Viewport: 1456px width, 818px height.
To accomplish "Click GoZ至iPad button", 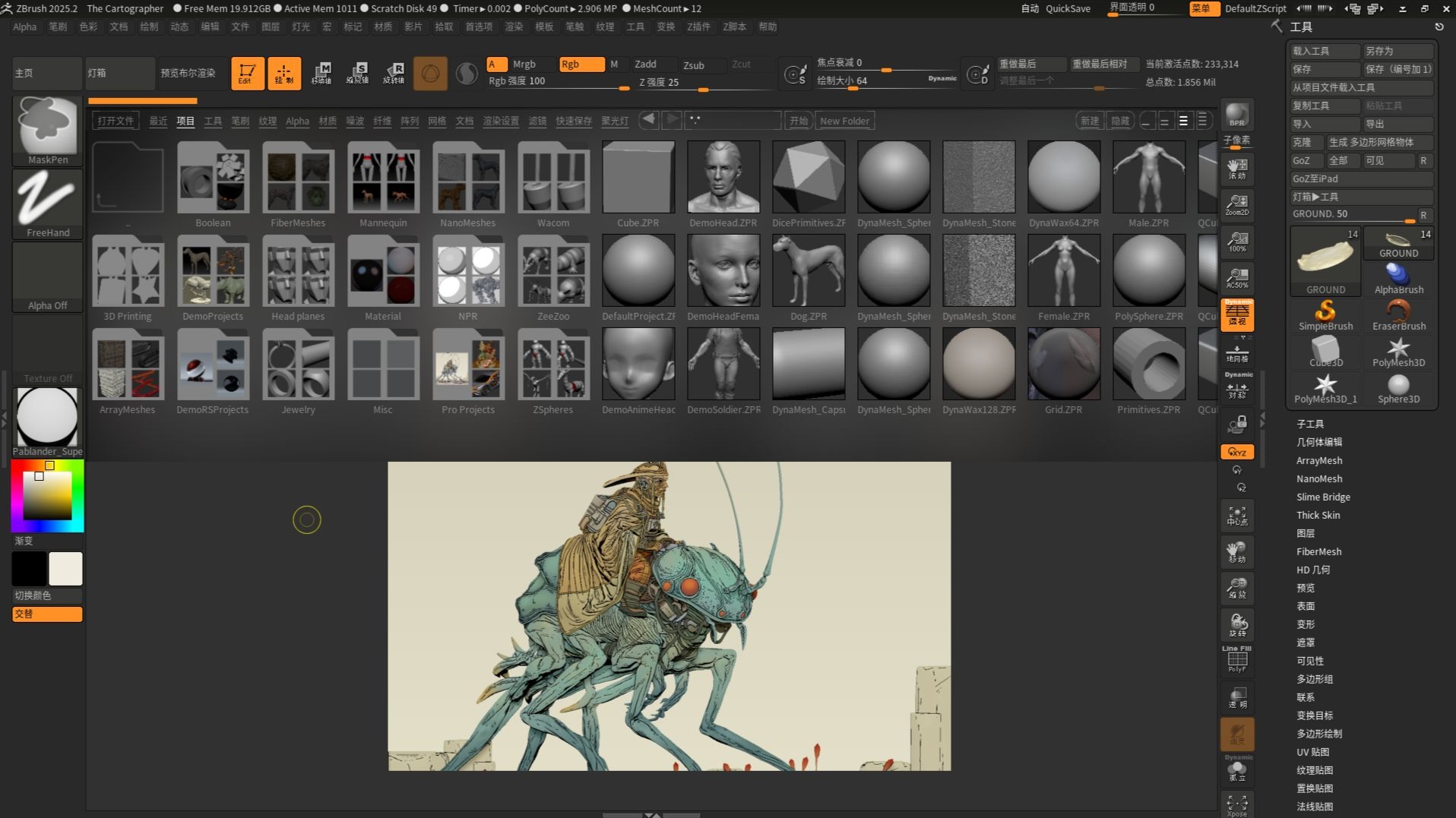I will pyautogui.click(x=1362, y=178).
